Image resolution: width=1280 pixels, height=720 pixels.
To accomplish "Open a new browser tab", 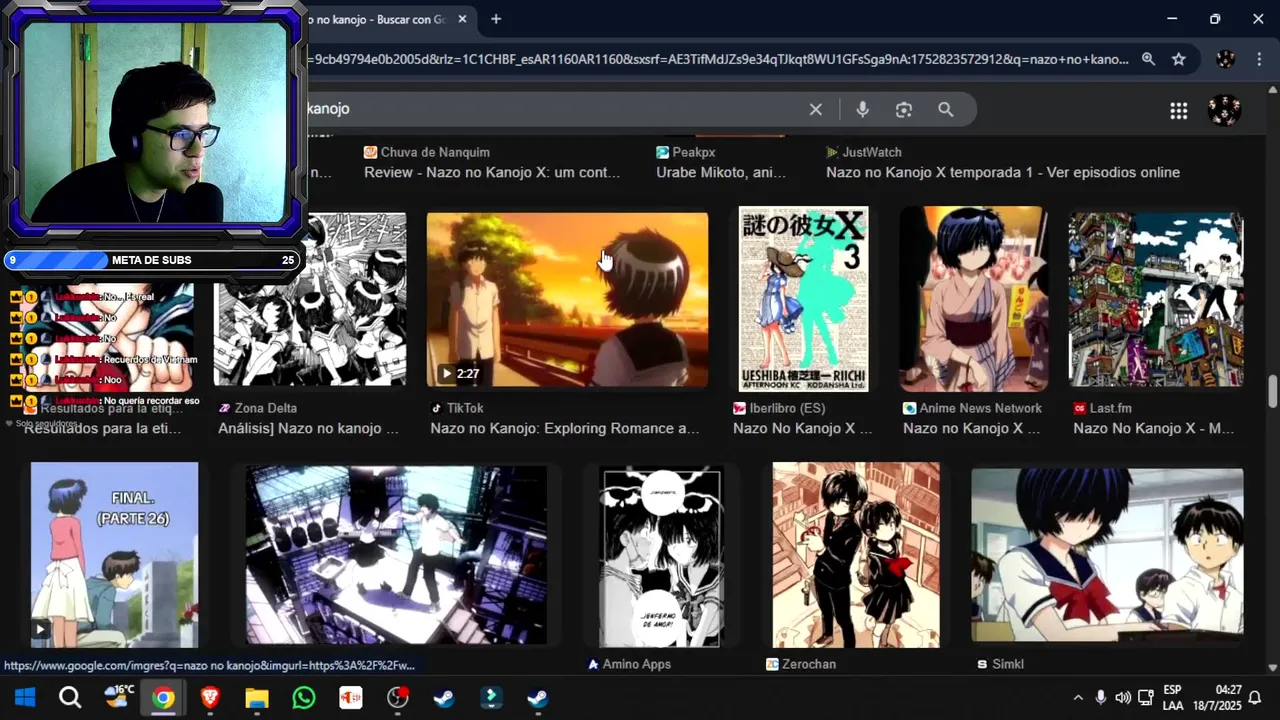I will [496, 19].
